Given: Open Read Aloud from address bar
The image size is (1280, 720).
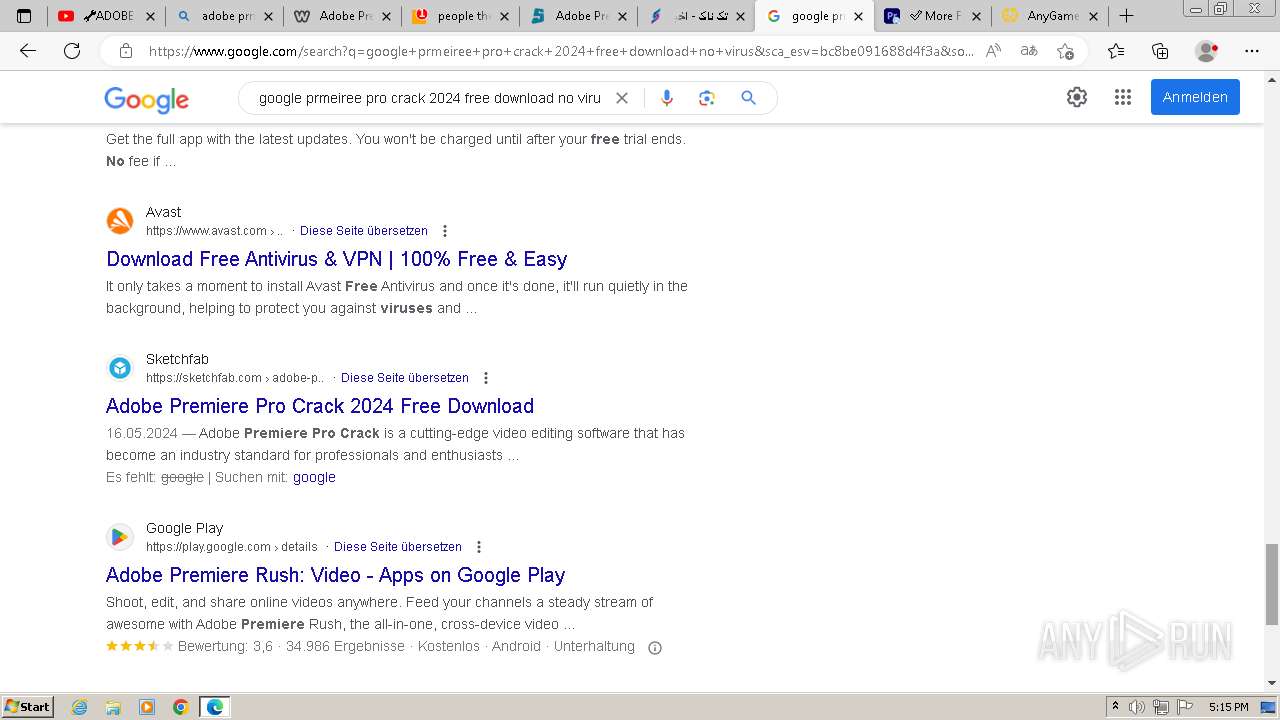Looking at the screenshot, I should (x=993, y=51).
